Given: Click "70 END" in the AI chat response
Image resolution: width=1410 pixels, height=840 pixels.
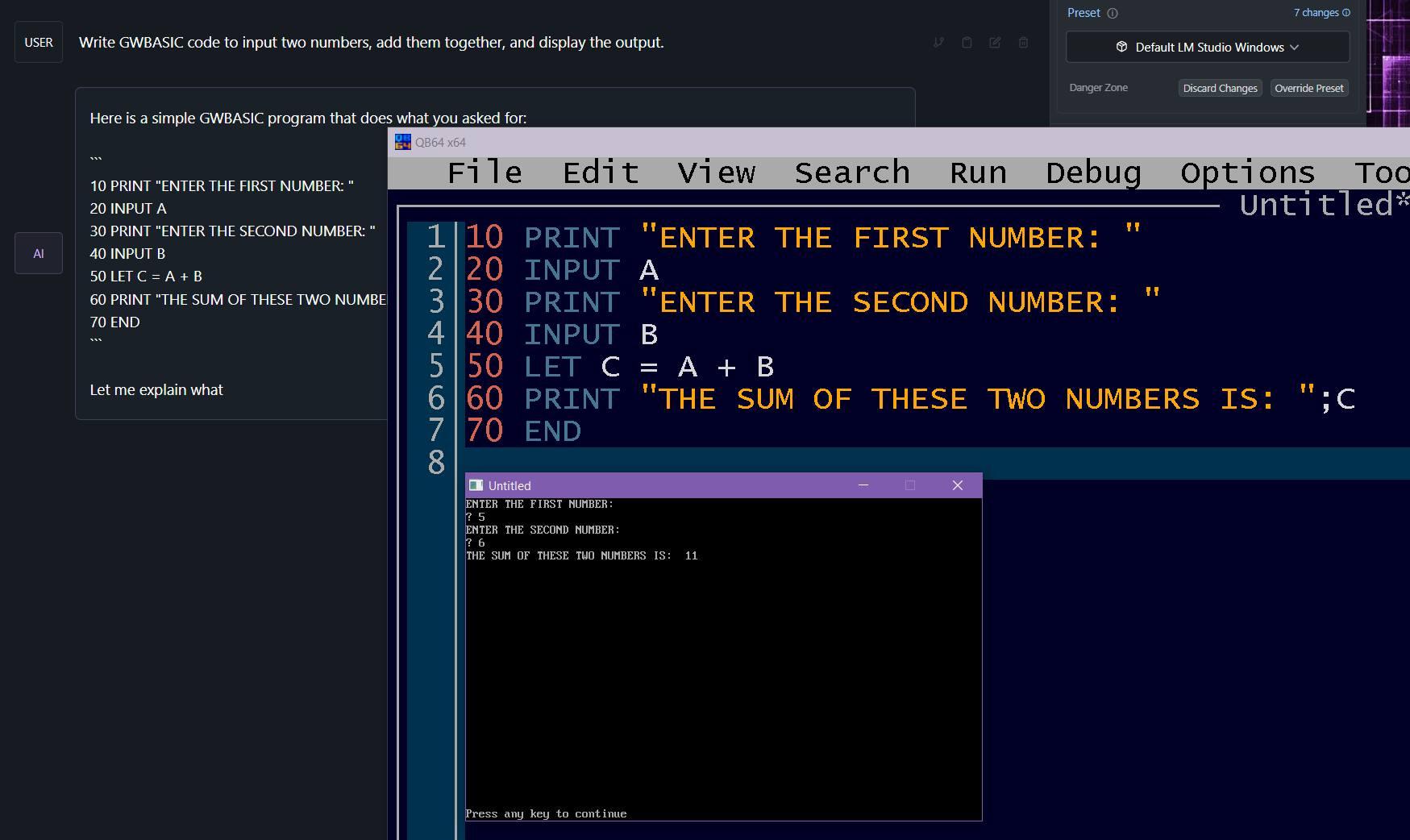Looking at the screenshot, I should click(114, 322).
